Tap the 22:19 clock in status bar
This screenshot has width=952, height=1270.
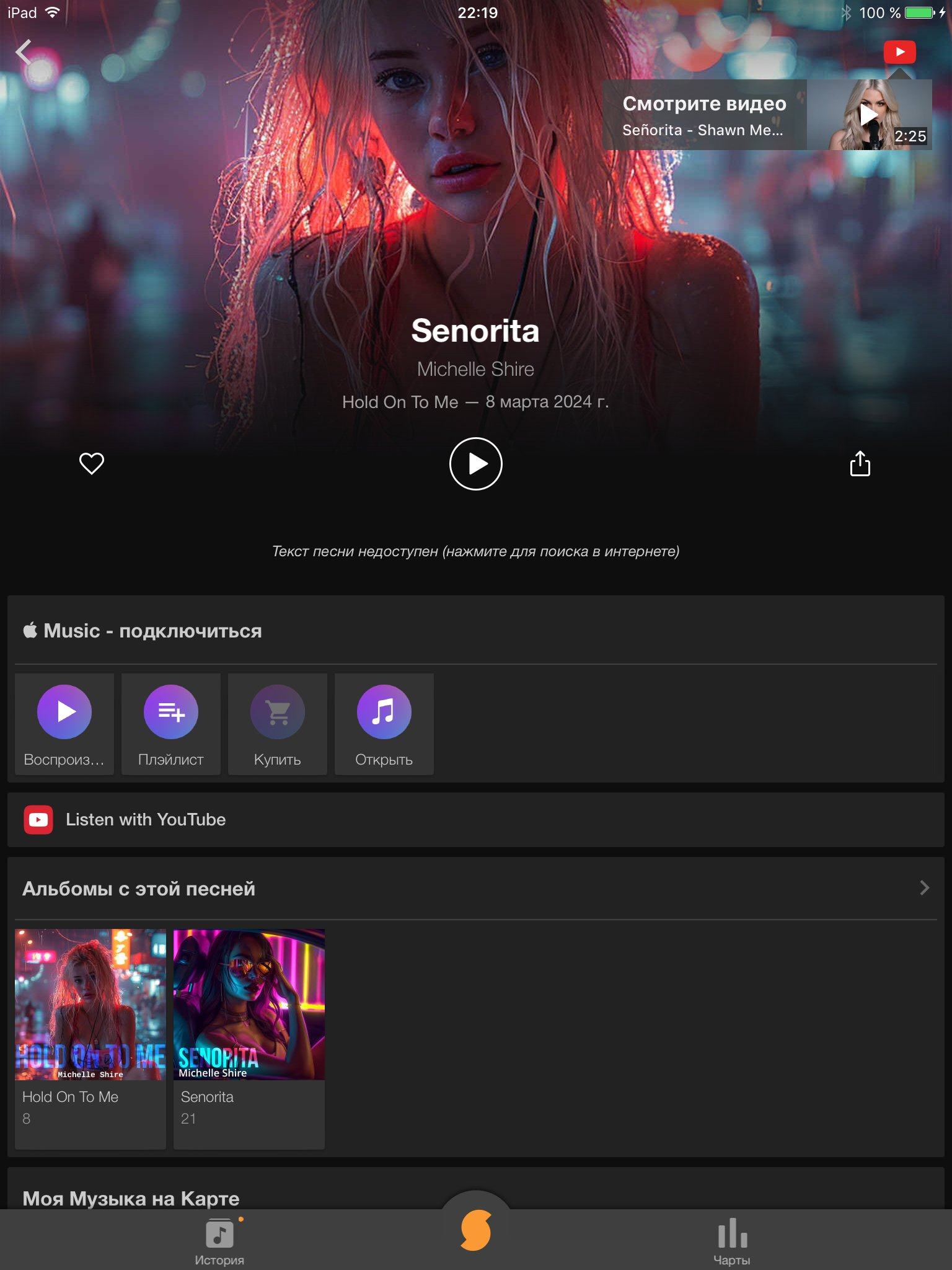click(x=477, y=12)
